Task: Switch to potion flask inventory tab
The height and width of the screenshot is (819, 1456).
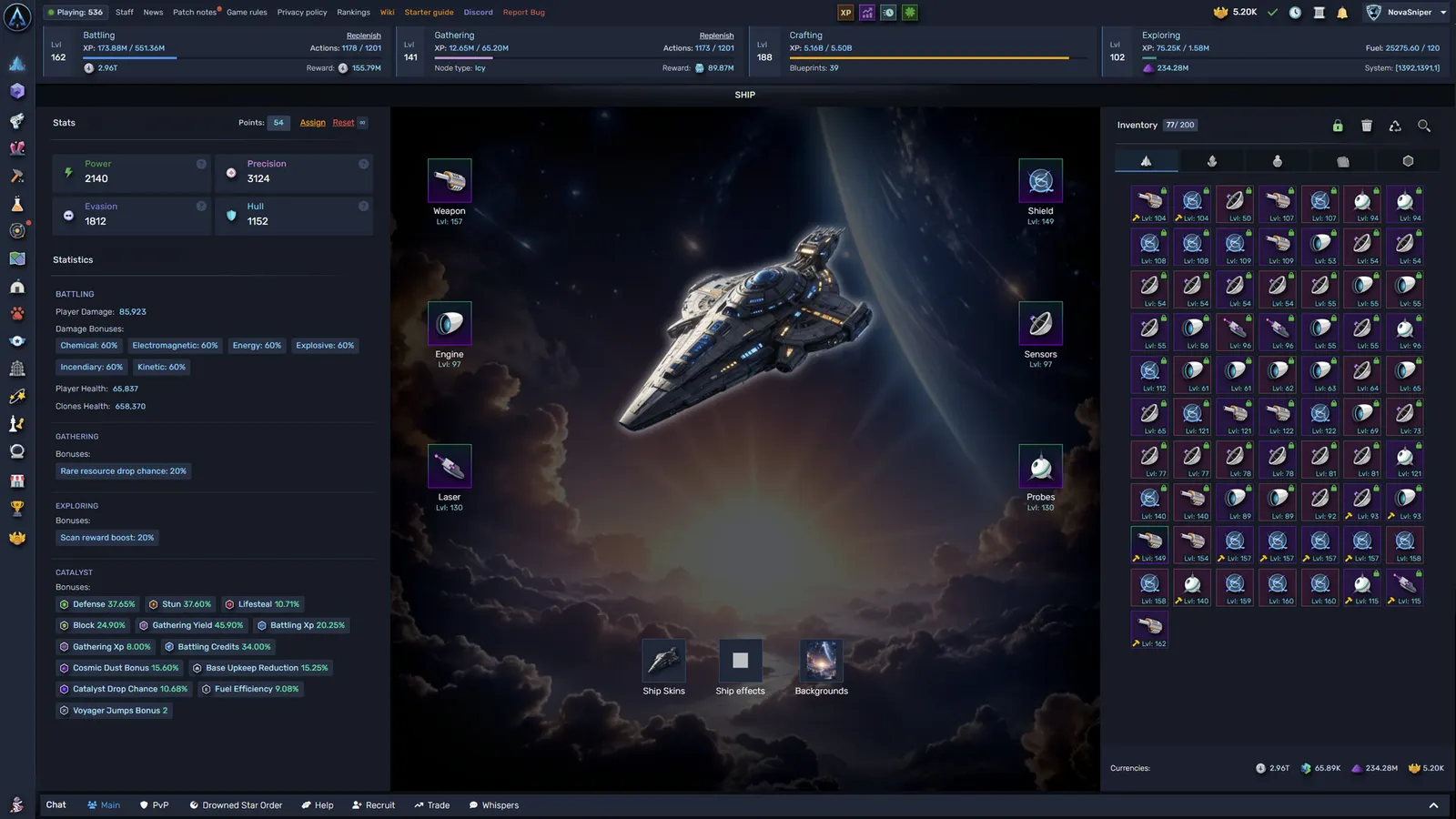Action: 1278,161
